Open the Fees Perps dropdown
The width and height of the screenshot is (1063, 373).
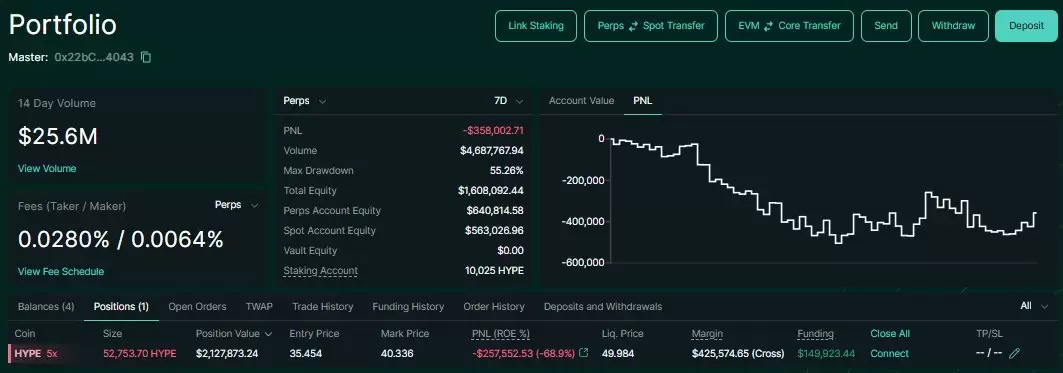237,205
